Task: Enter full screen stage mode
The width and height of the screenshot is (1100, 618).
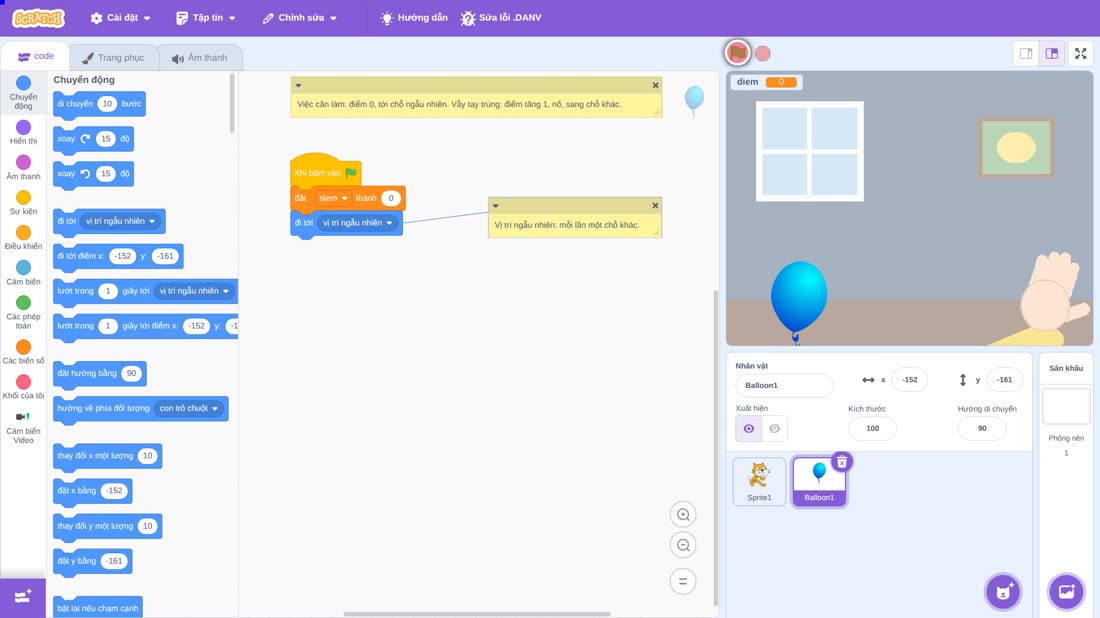Action: pos(1080,53)
